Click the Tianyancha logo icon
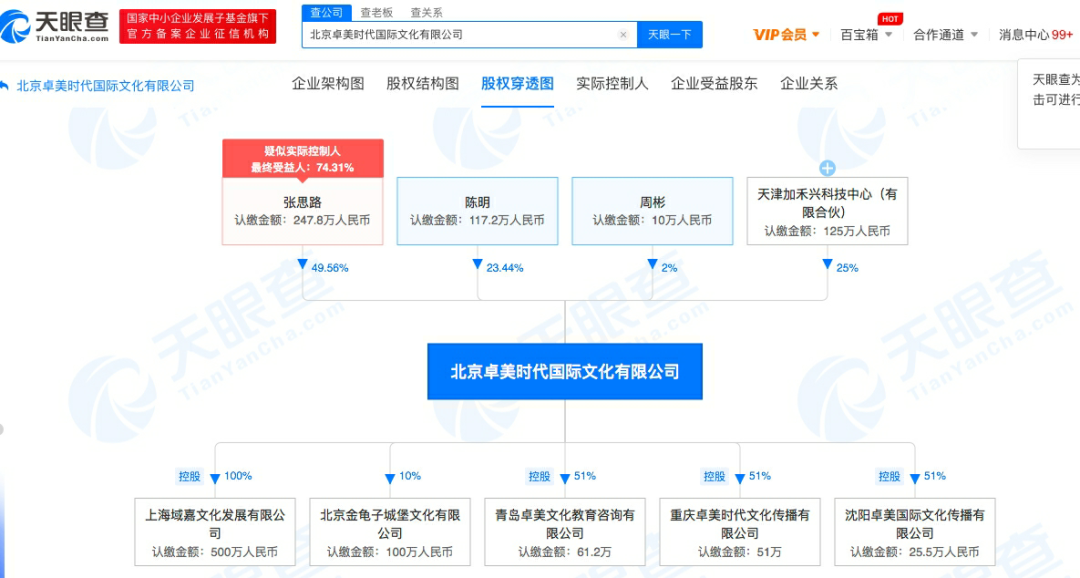 click(16, 25)
